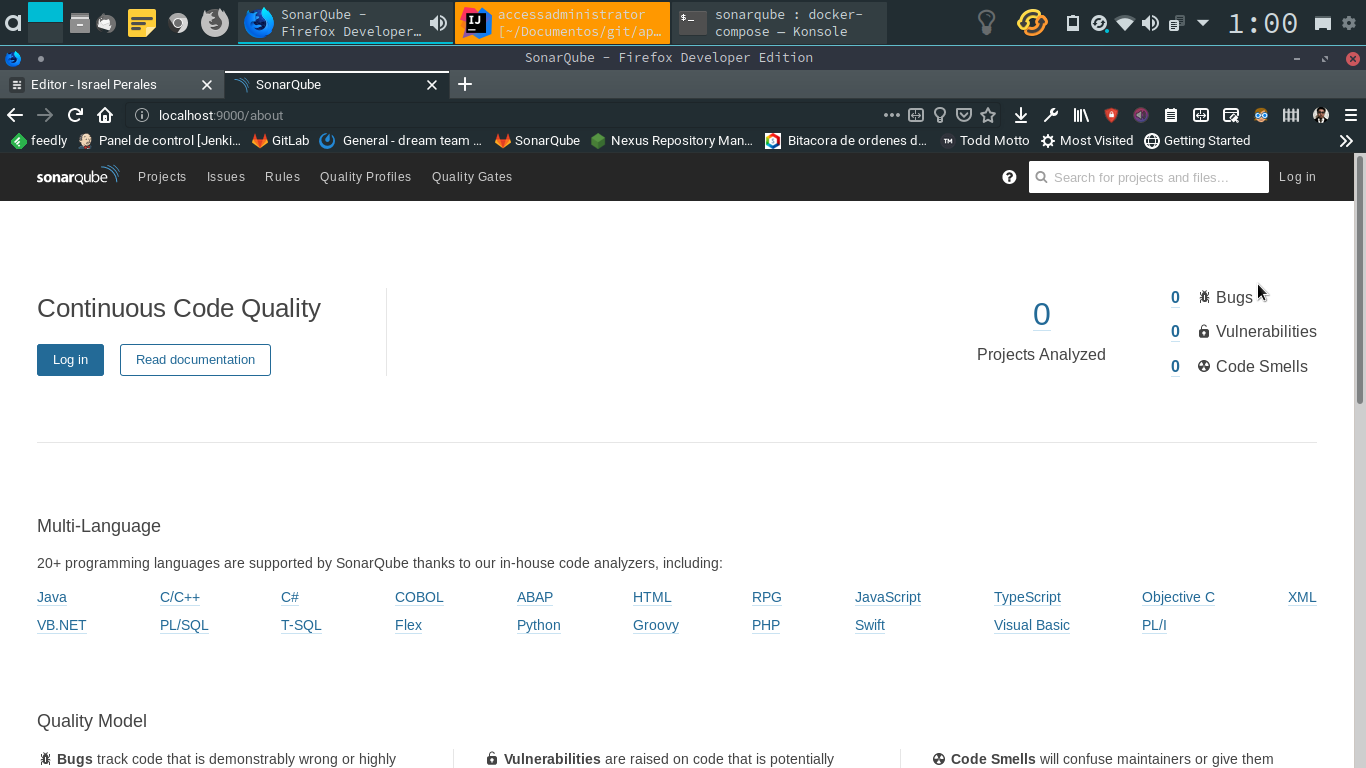Screen dimensions: 1366x768
Task: Open the Wi-Fi network tray icon
Action: point(1125,23)
